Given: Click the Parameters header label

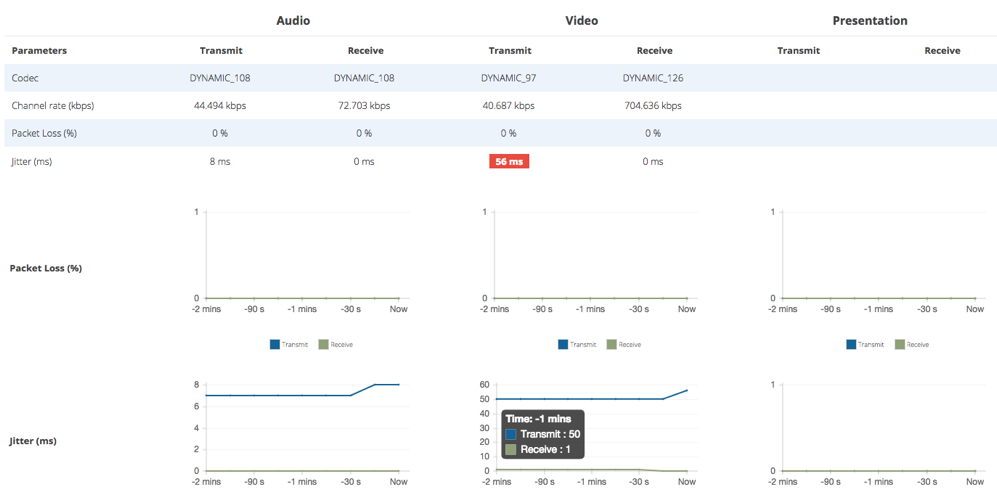Looking at the screenshot, I should [39, 51].
